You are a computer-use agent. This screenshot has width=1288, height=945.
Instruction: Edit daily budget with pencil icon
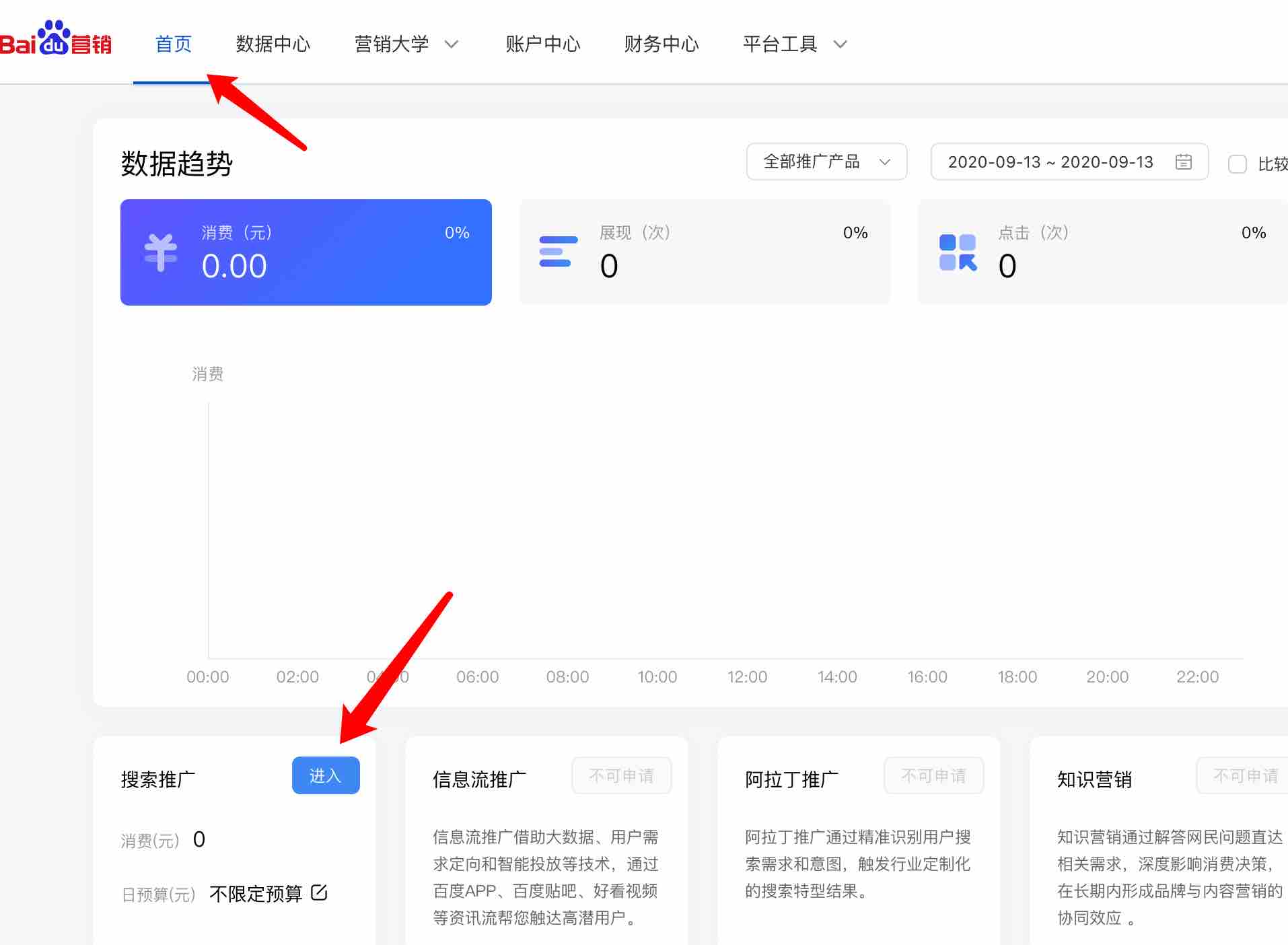tap(319, 893)
